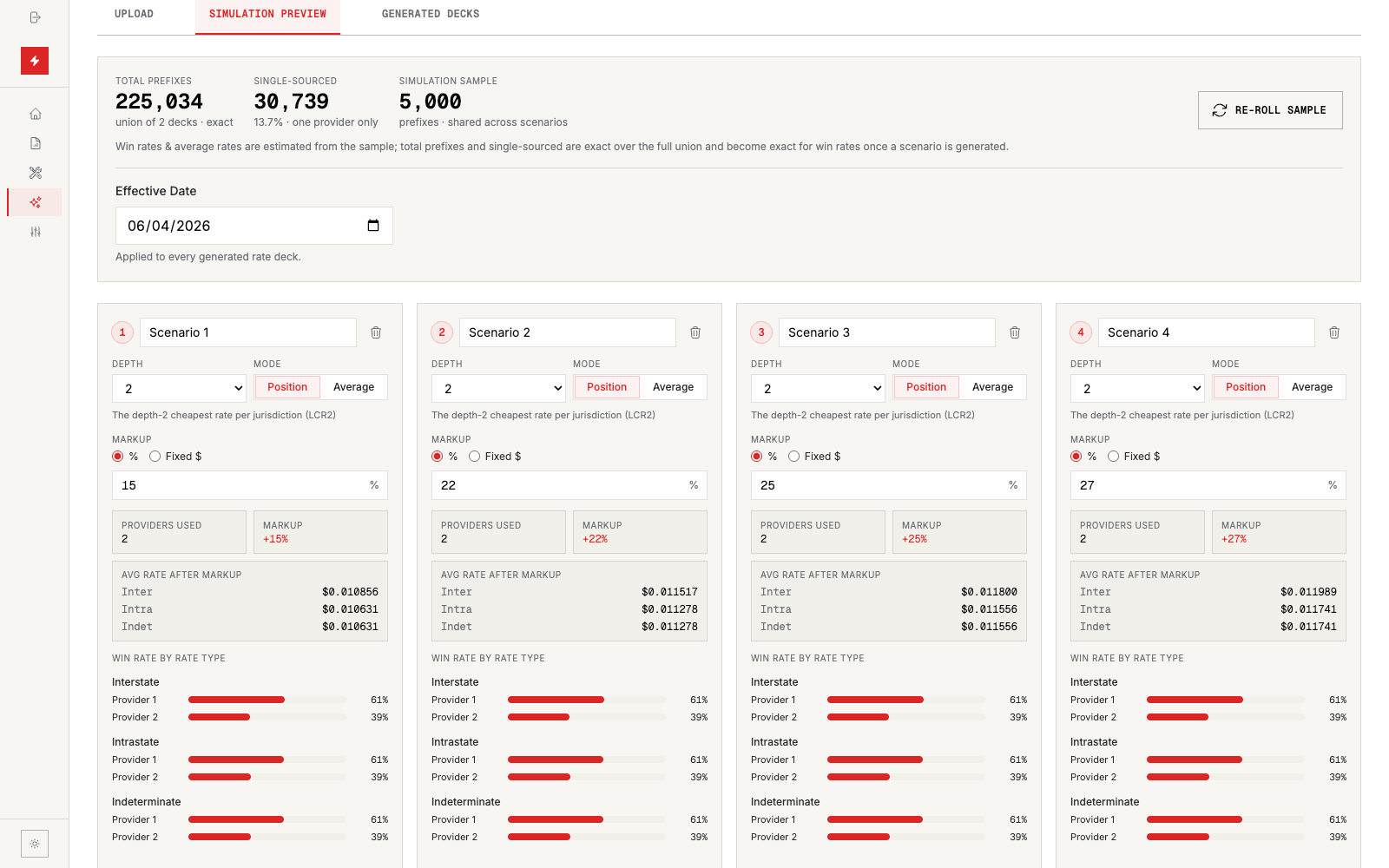Viewport: 1389px width, 868px height.
Task: Click the +27% markup summary value
Action: 1234,539
